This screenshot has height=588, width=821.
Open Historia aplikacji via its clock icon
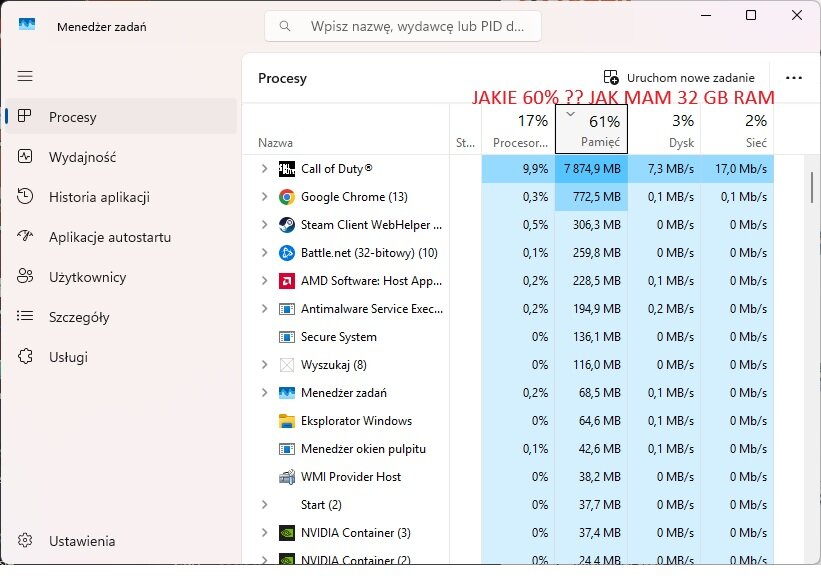point(25,196)
